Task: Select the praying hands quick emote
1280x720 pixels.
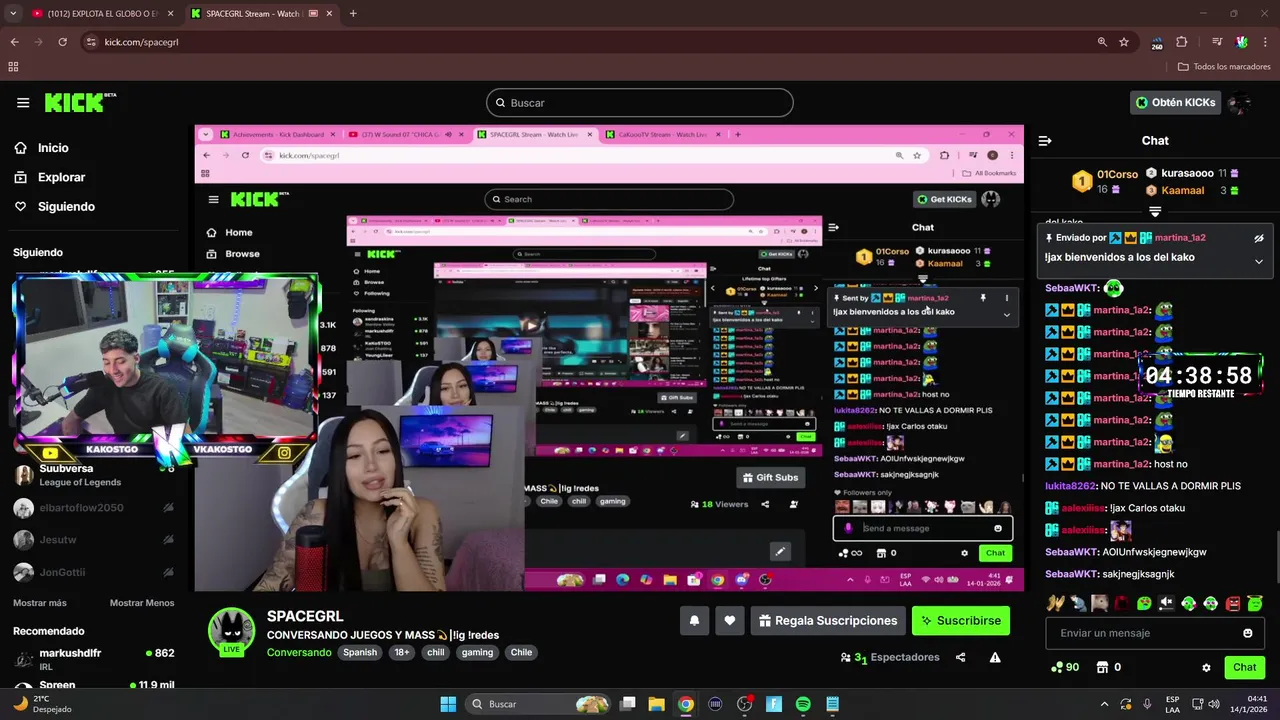Action: tap(1055, 603)
